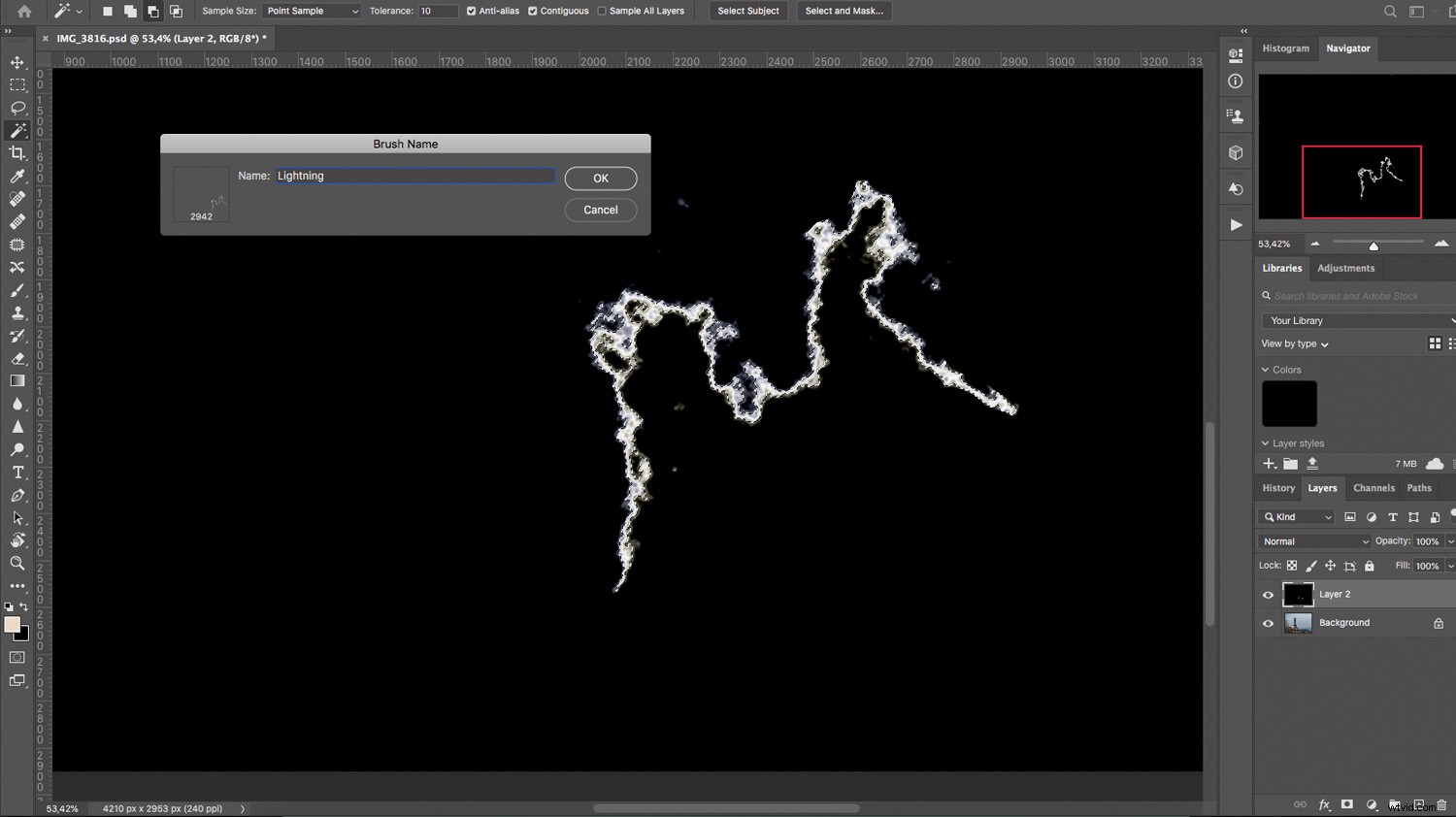Open the Eyedropper tool

pos(17,176)
